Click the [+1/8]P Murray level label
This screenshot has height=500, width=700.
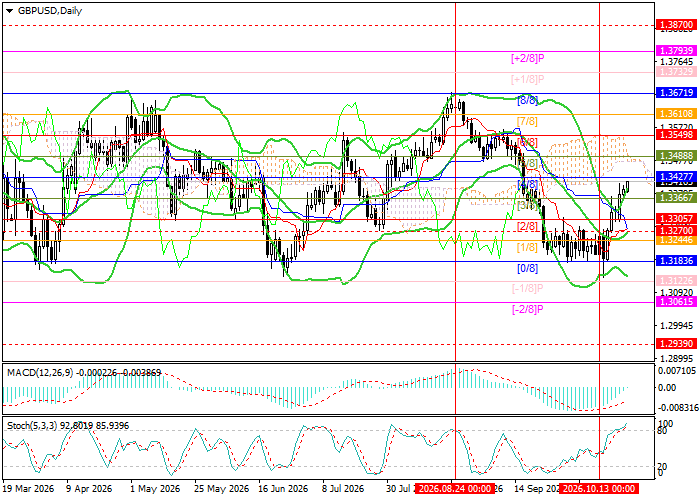point(528,79)
